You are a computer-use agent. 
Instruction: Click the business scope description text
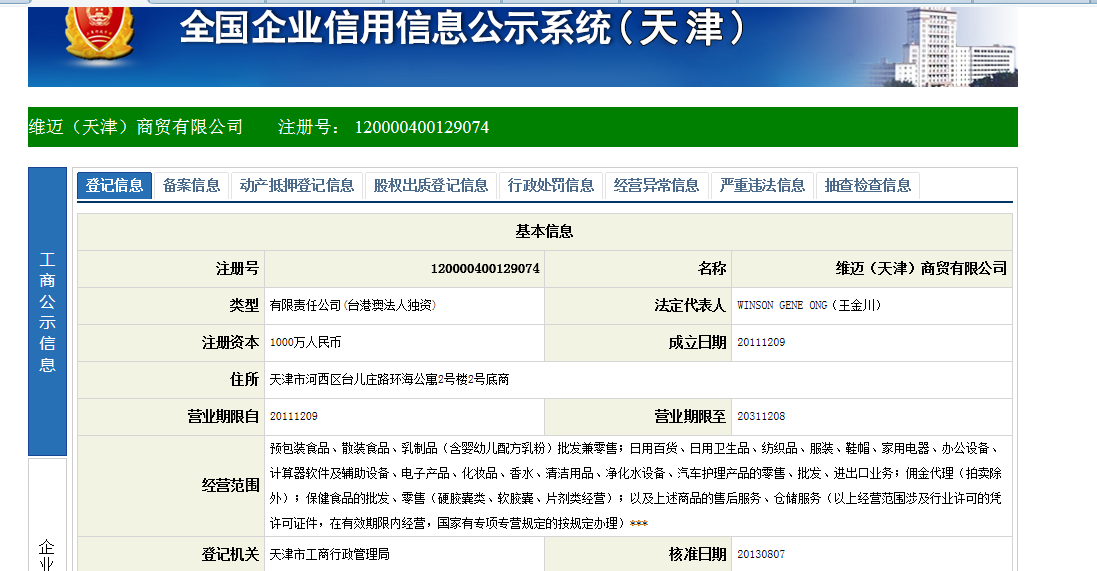click(x=635, y=486)
